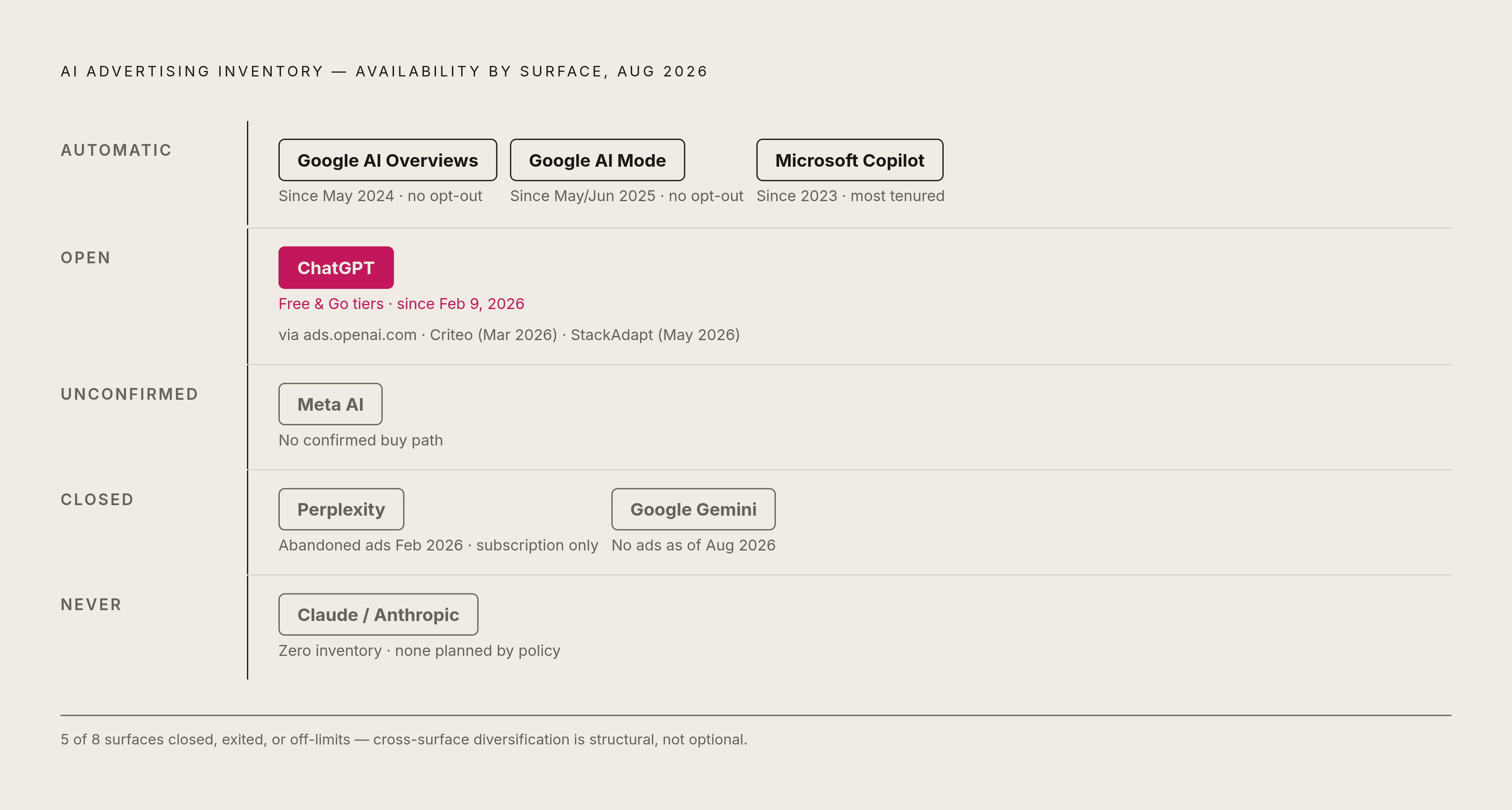Click 'No ads as of Aug 2026' caption
The image size is (1512, 810).
coord(693,545)
